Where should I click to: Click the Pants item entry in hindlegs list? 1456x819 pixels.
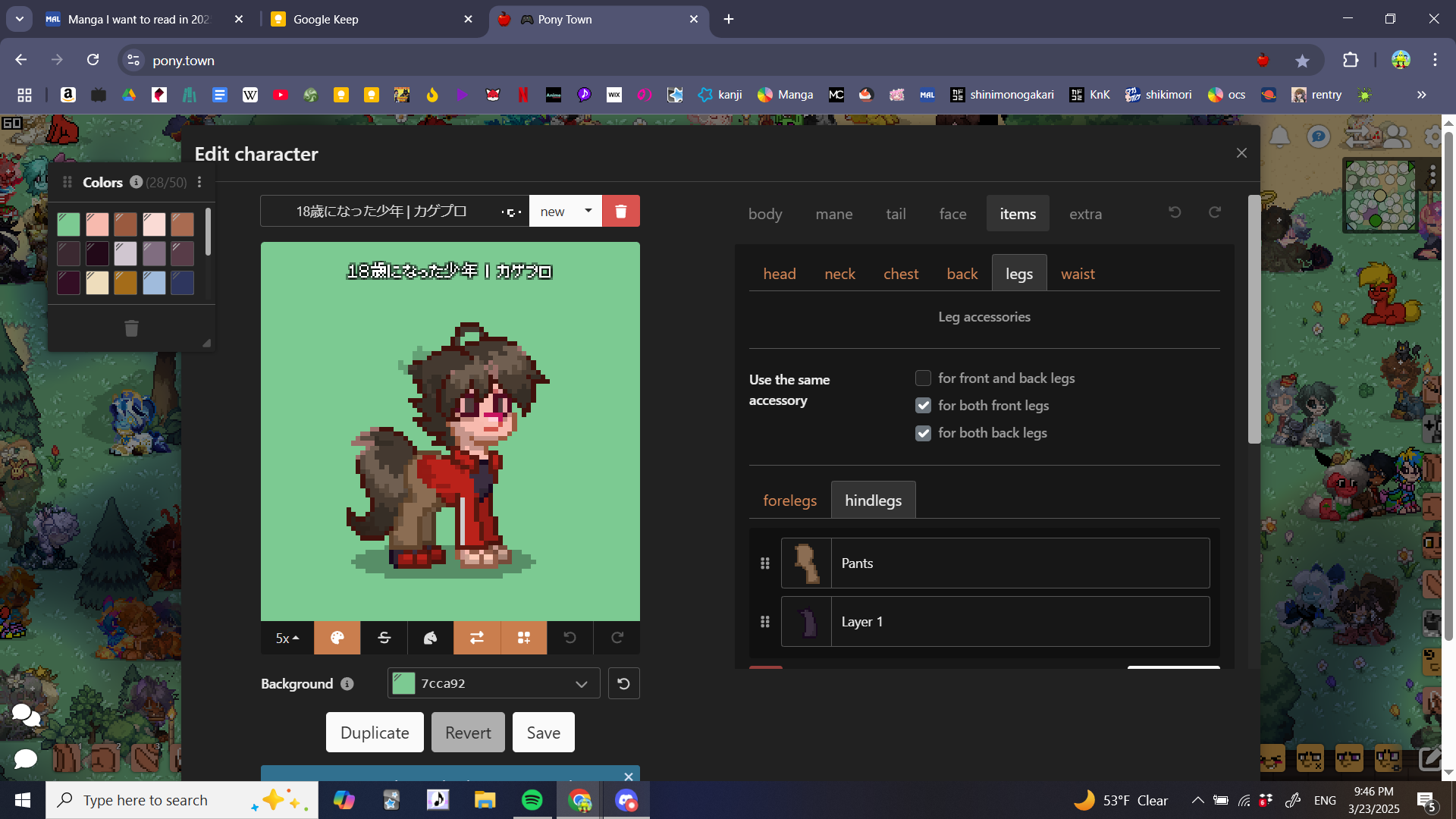(x=994, y=563)
